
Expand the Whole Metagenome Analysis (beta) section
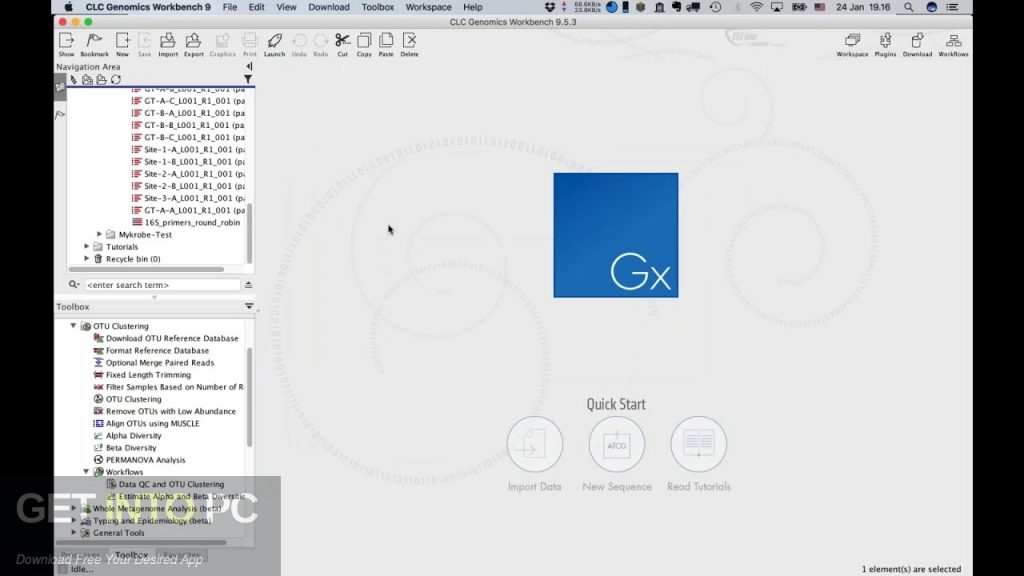tap(74, 508)
